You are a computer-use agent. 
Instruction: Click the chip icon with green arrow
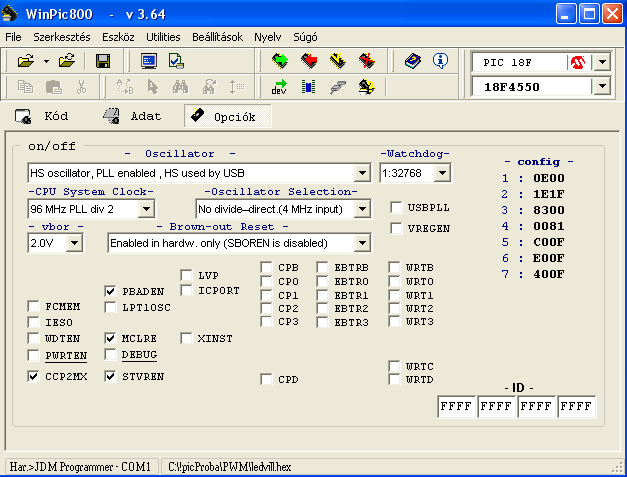click(280, 61)
